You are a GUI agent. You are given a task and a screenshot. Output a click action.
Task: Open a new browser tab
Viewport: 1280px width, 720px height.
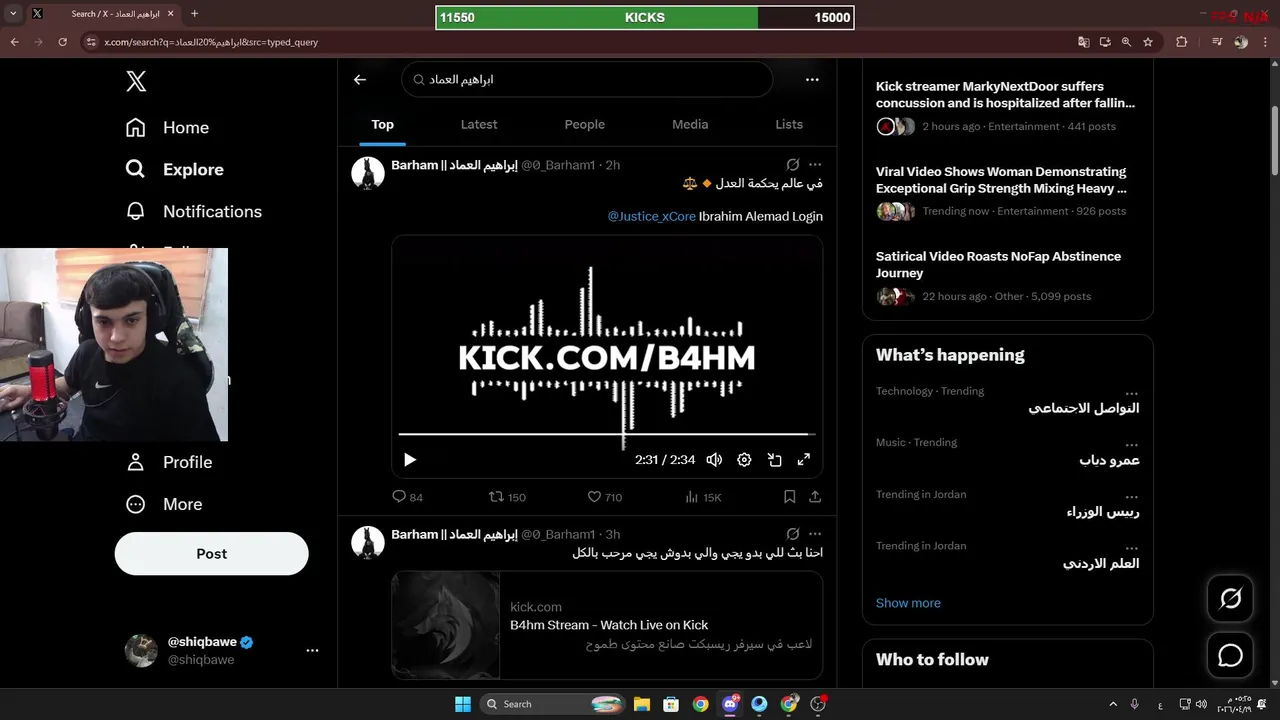tap(194, 14)
